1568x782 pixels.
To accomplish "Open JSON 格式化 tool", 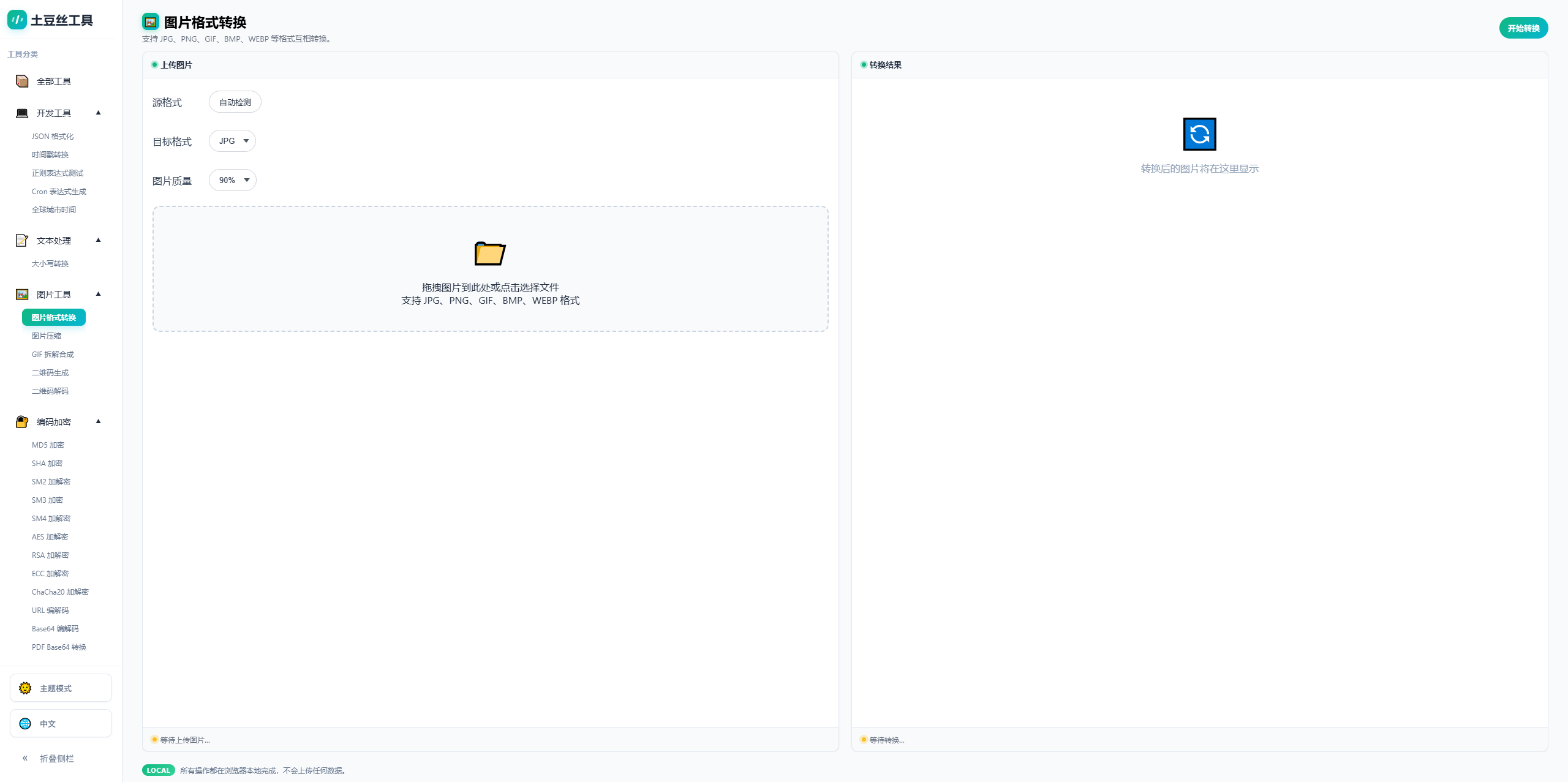I will (x=53, y=137).
